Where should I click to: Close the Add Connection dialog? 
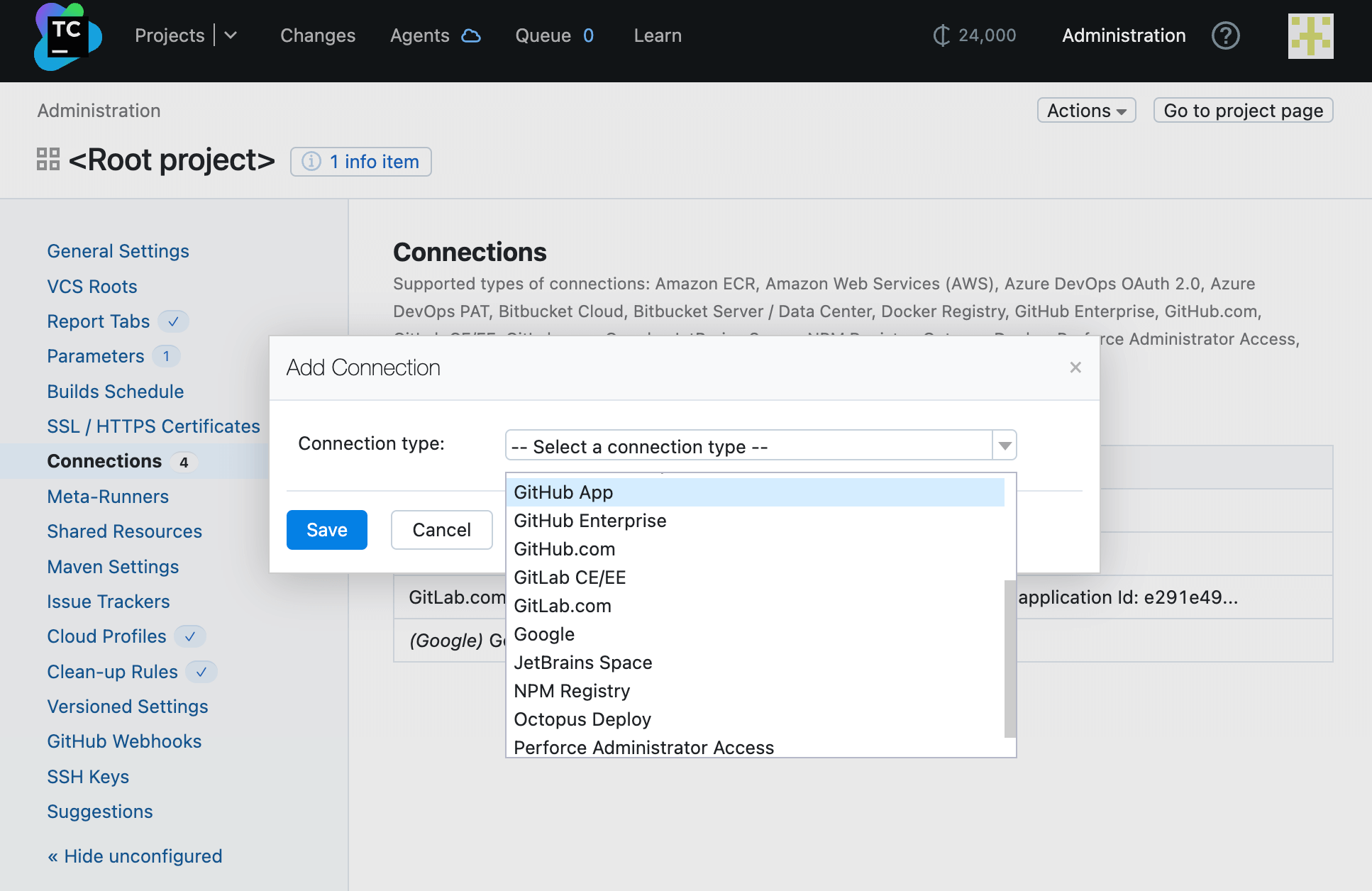coord(1075,367)
